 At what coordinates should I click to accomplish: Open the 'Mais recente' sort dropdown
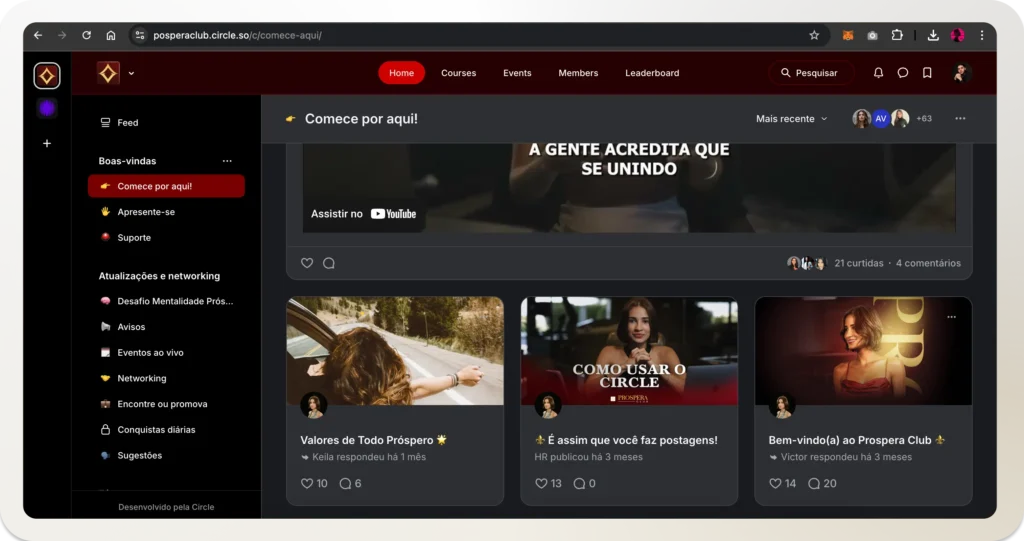click(791, 119)
